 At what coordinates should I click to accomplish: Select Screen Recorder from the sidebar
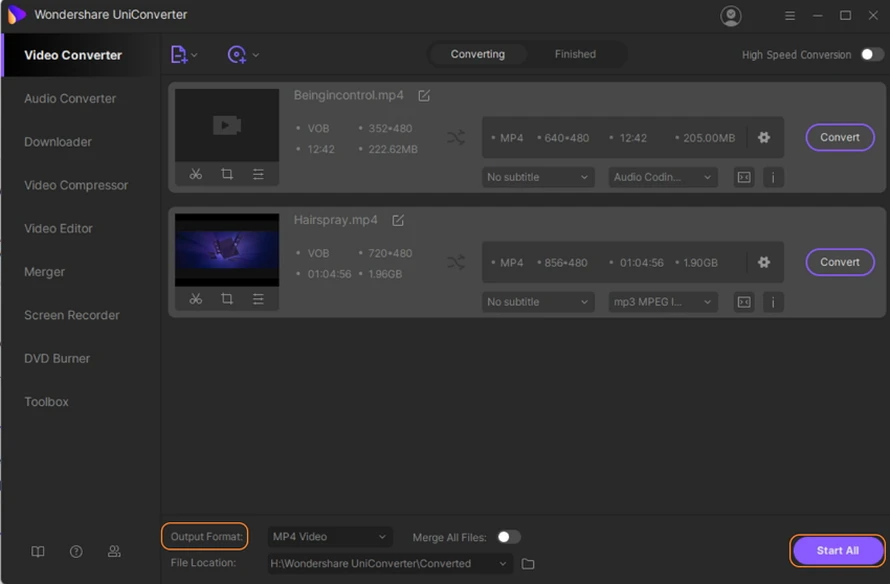pos(72,315)
